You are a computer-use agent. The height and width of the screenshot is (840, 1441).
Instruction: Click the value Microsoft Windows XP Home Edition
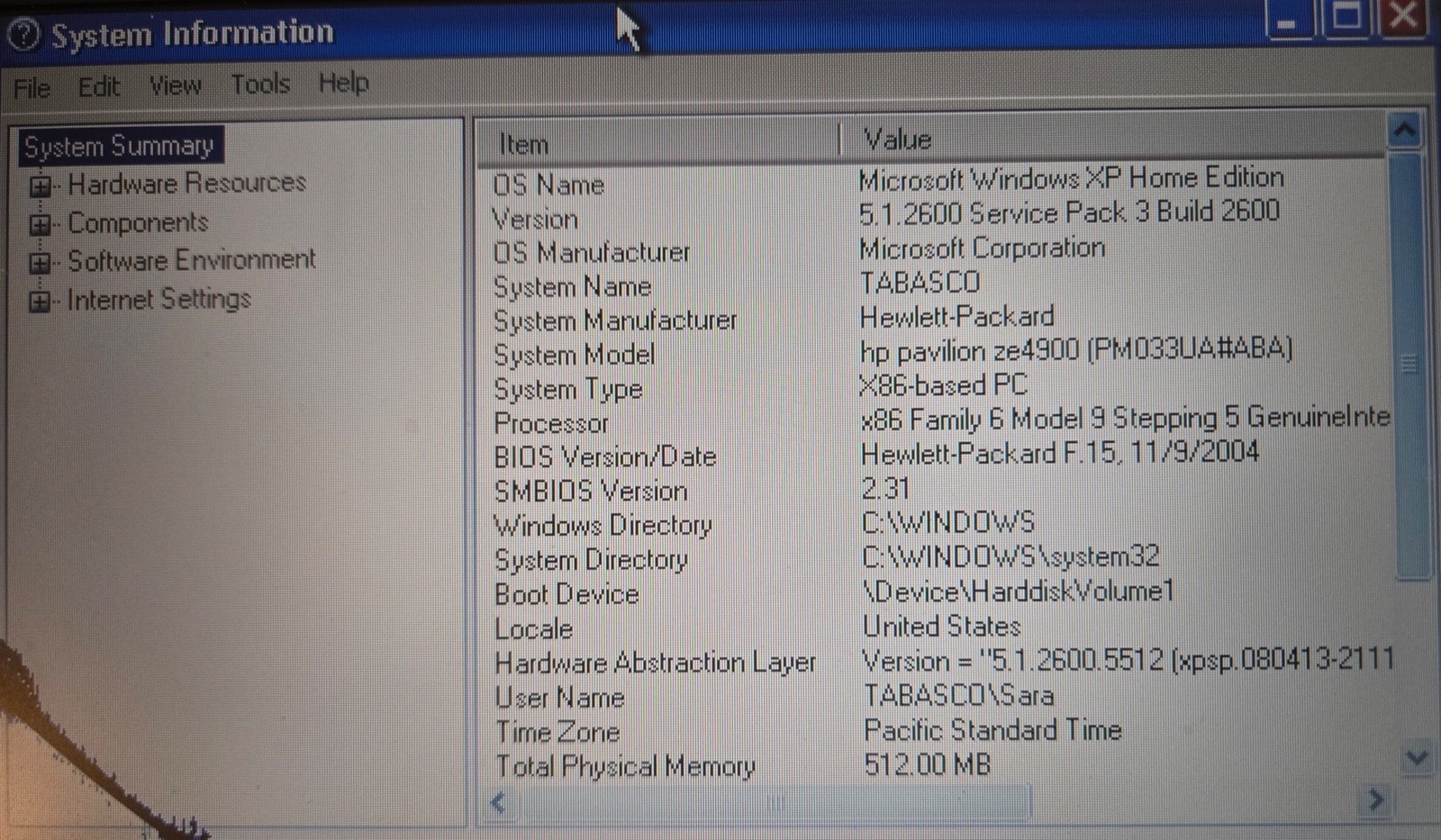[x=1071, y=178]
